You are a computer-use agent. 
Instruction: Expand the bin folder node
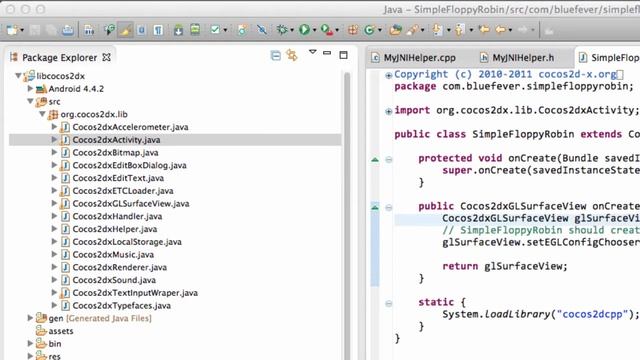30,343
